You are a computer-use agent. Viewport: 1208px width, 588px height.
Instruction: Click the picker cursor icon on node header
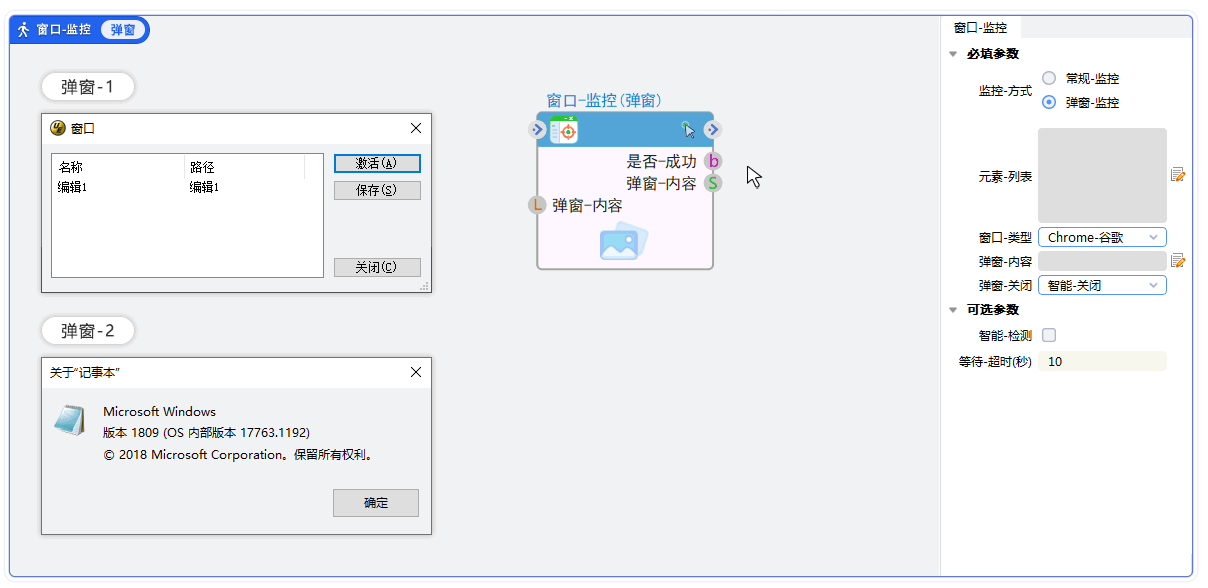[x=688, y=129]
